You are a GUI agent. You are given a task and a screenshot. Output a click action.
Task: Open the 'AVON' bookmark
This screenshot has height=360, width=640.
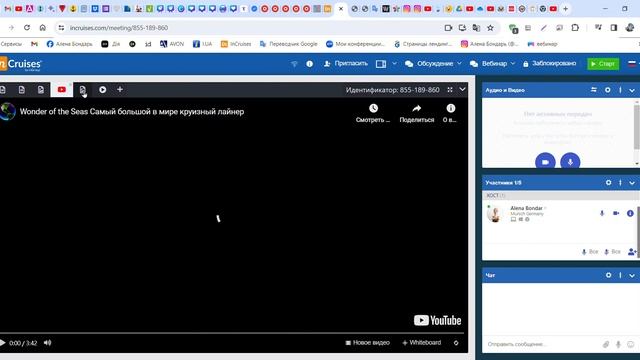pos(172,44)
